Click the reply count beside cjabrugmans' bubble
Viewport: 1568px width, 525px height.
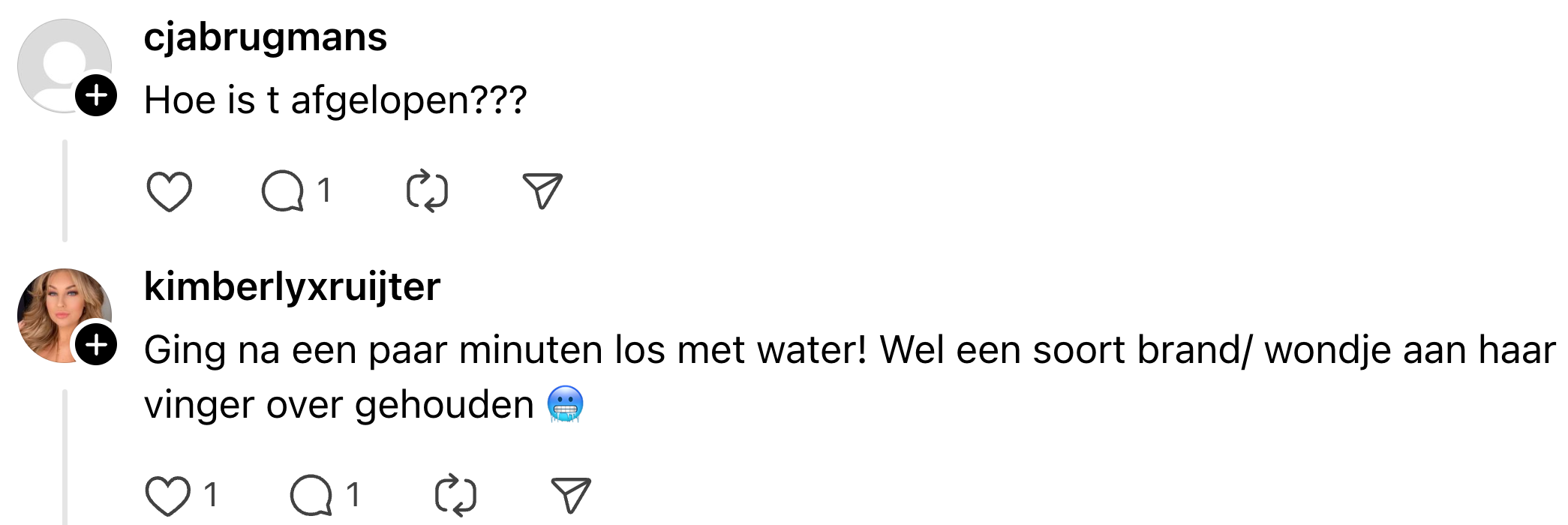tap(324, 191)
